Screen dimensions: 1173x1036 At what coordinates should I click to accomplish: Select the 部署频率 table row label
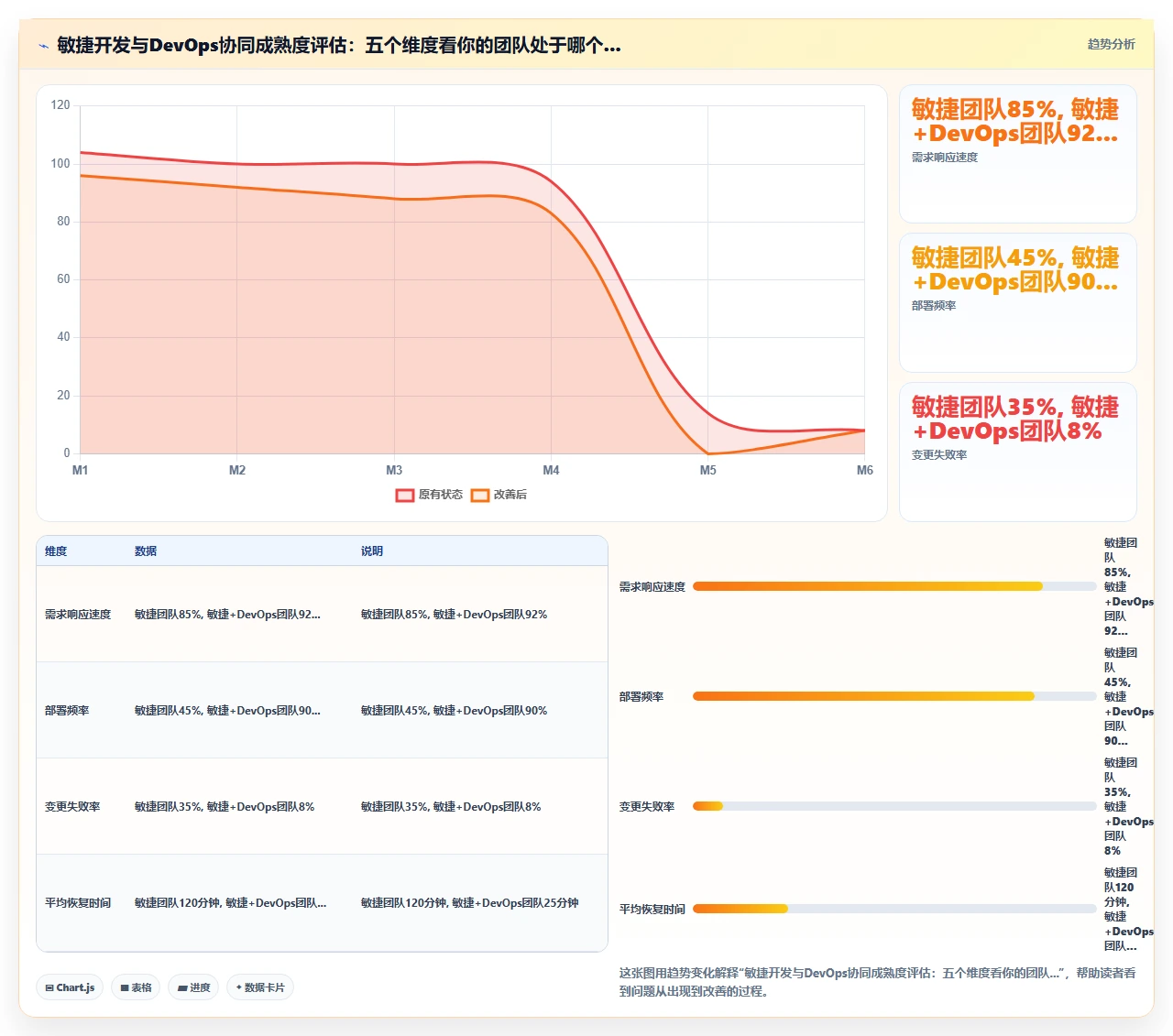point(67,711)
